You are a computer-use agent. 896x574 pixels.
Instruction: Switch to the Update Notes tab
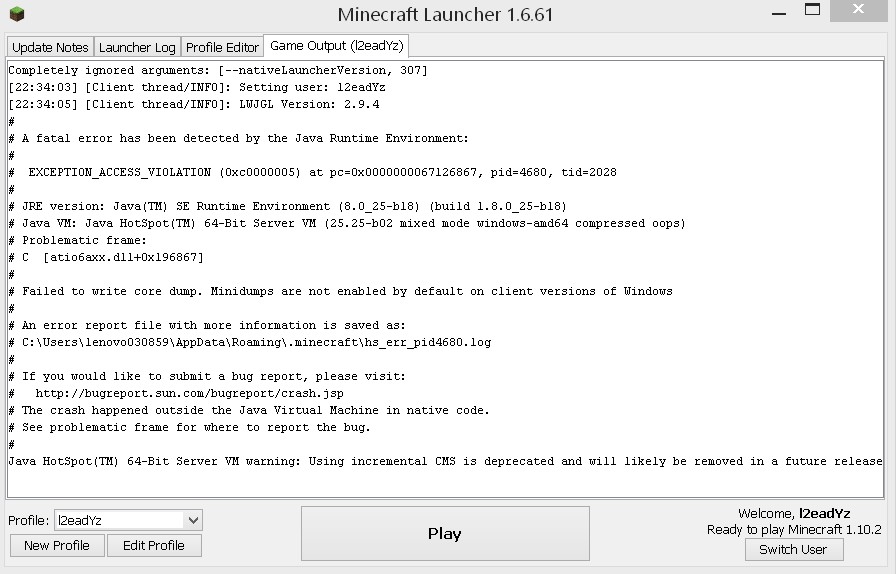point(50,47)
